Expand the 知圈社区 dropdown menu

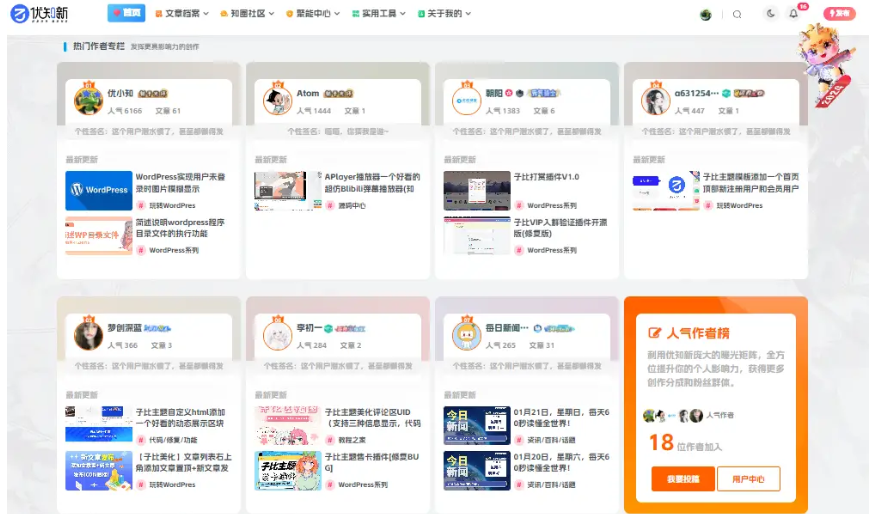pyautogui.click(x=247, y=13)
